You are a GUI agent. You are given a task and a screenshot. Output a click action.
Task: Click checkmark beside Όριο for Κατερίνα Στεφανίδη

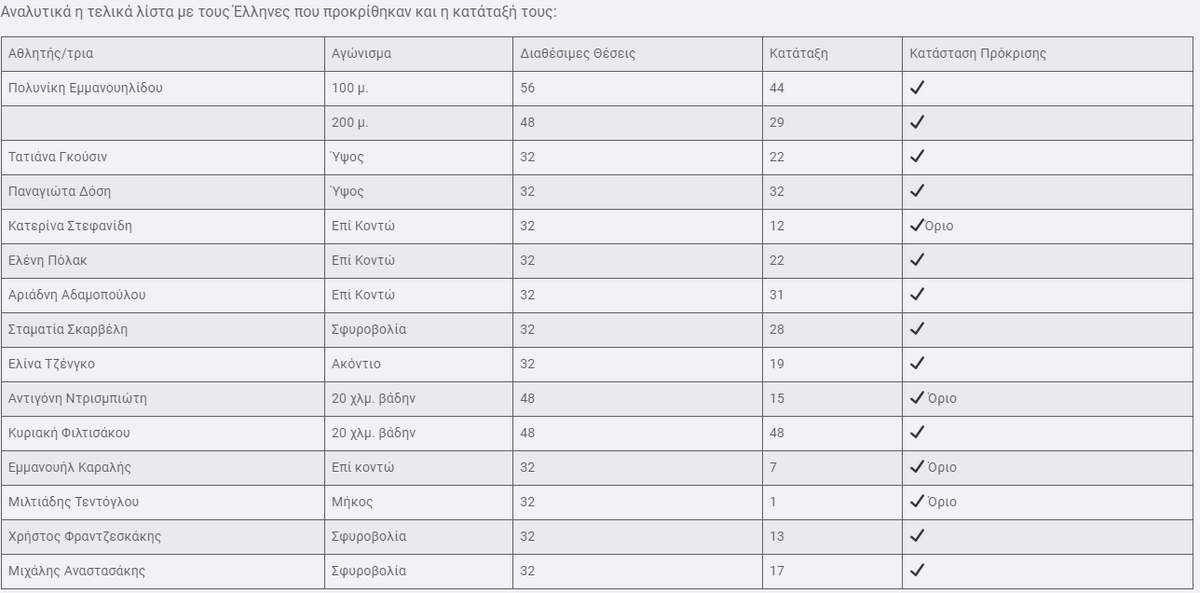tap(917, 225)
